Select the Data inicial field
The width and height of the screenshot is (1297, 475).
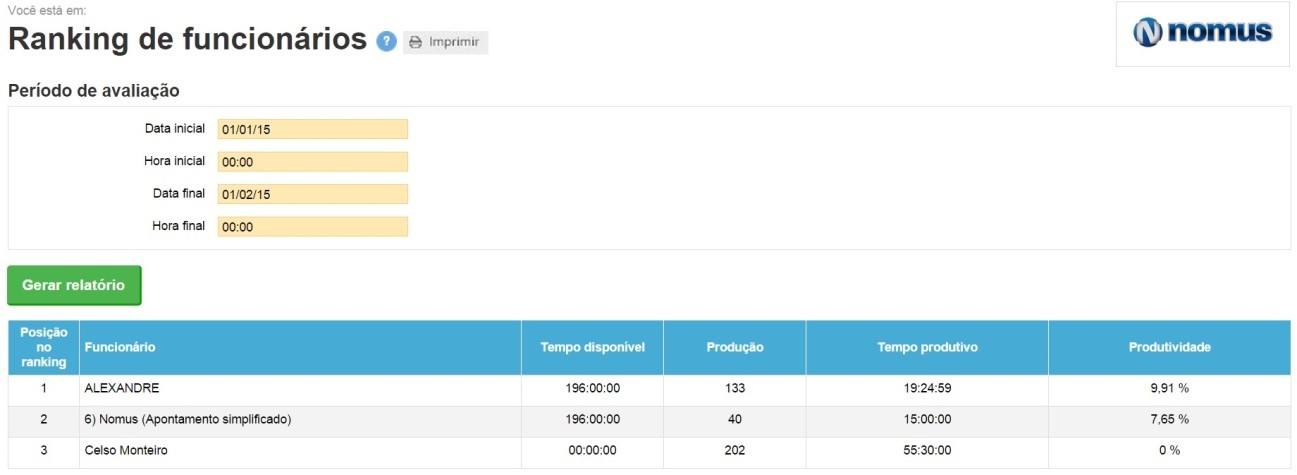tap(313, 129)
